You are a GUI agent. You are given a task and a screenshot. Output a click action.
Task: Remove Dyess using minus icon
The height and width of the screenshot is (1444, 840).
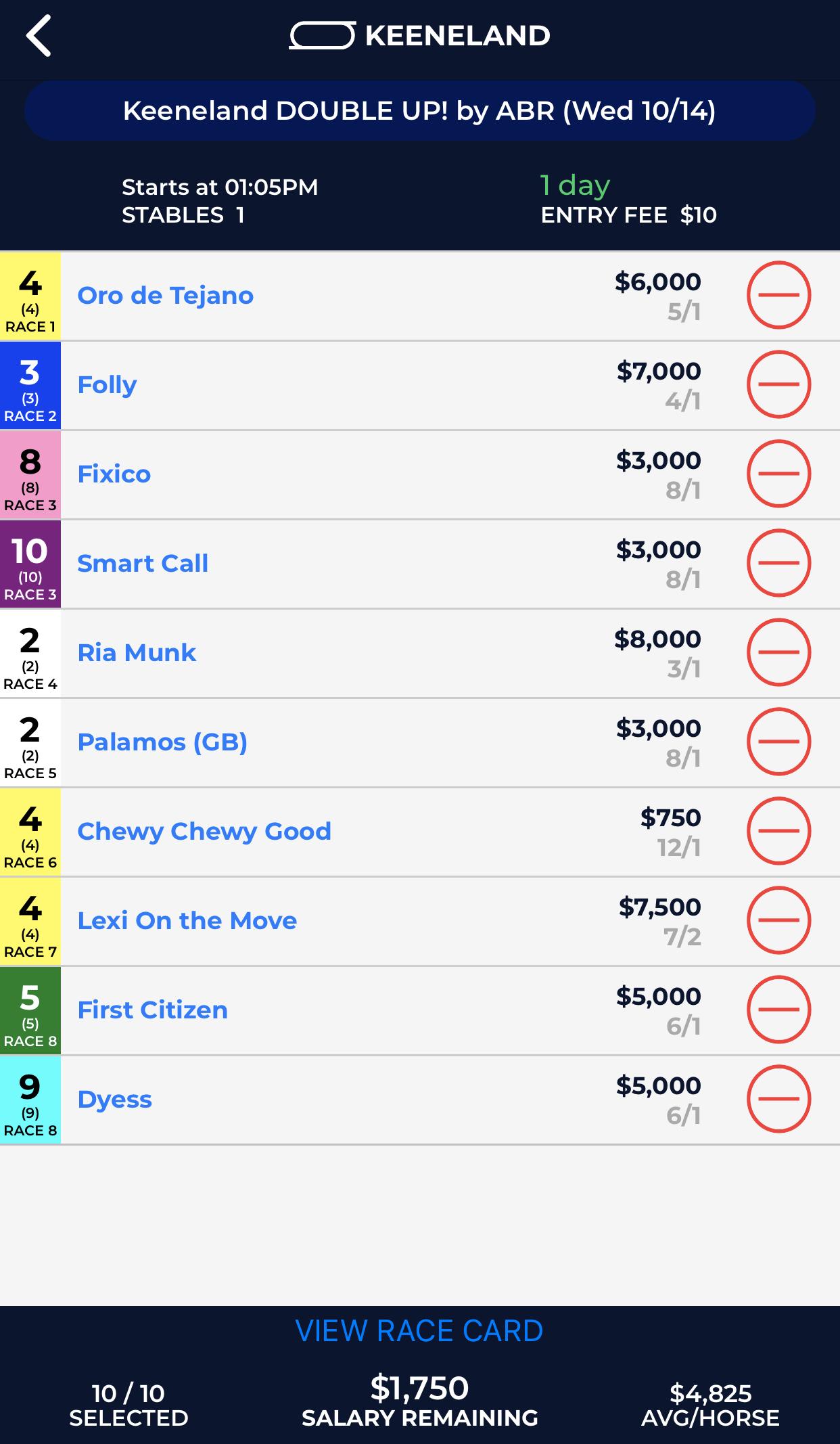[x=778, y=1099]
